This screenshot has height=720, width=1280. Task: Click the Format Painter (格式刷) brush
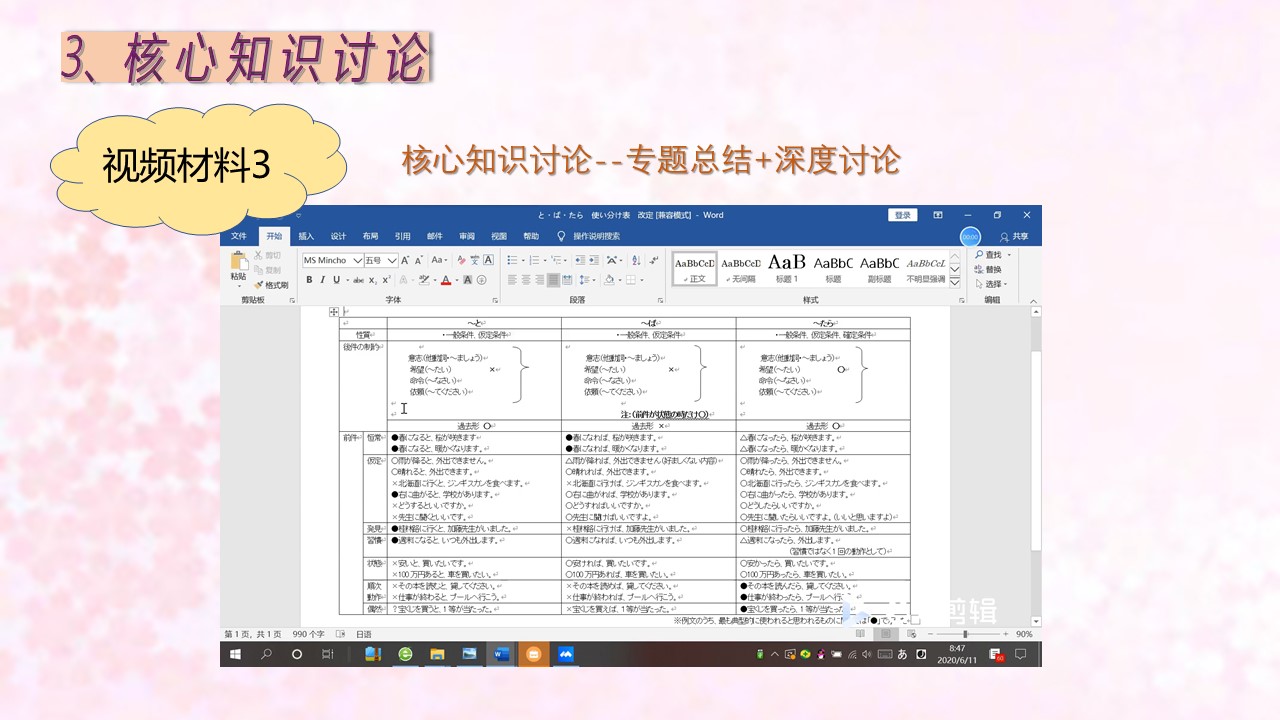[271, 285]
